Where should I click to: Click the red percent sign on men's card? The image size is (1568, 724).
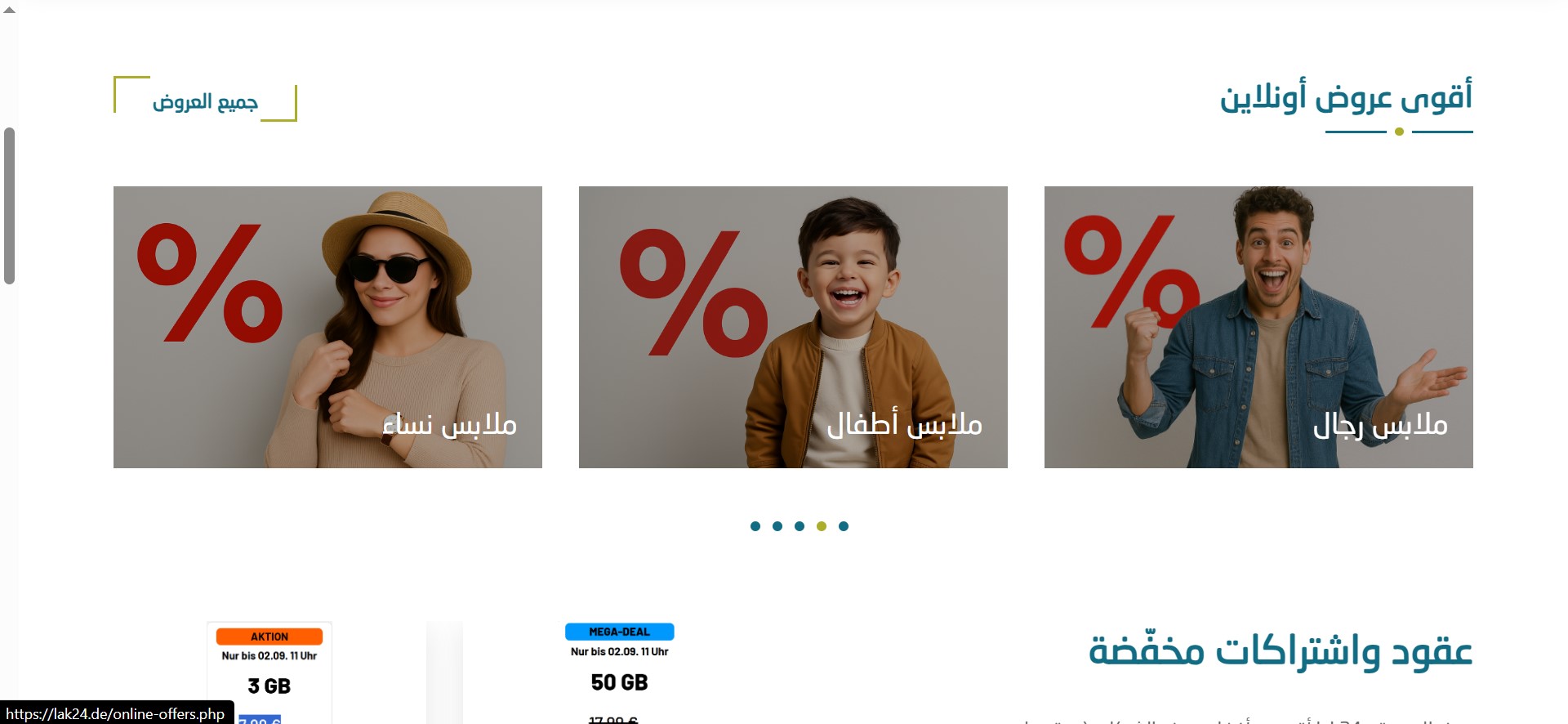pos(1132,271)
